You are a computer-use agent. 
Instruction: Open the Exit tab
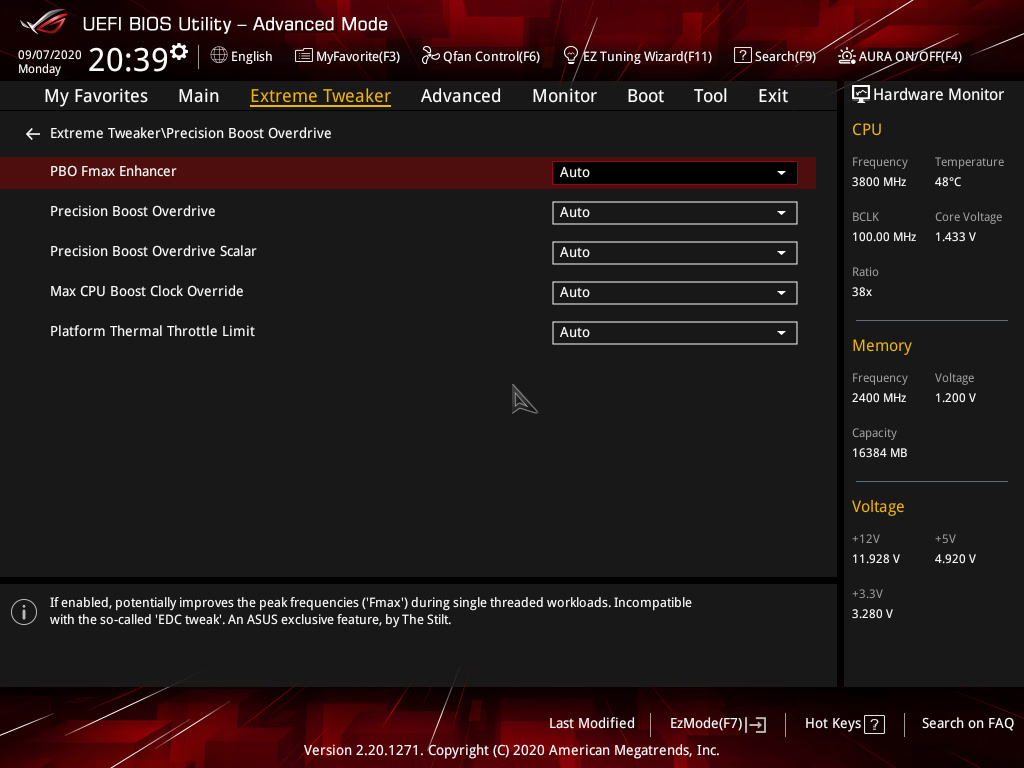tap(773, 96)
